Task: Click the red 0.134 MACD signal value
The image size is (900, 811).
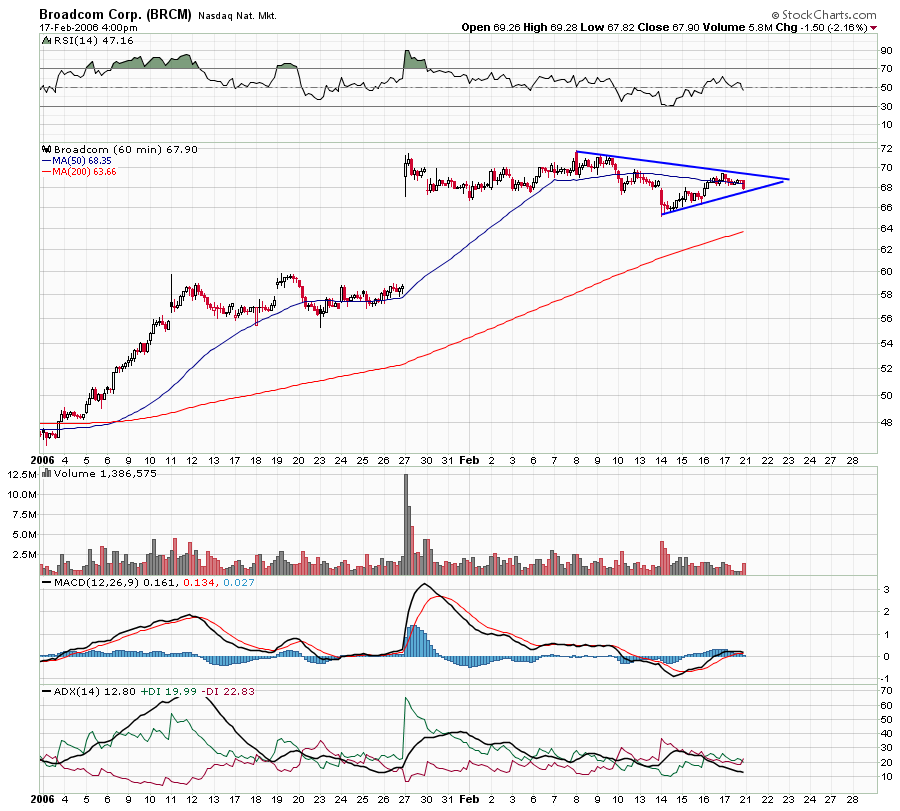Action: [200, 583]
